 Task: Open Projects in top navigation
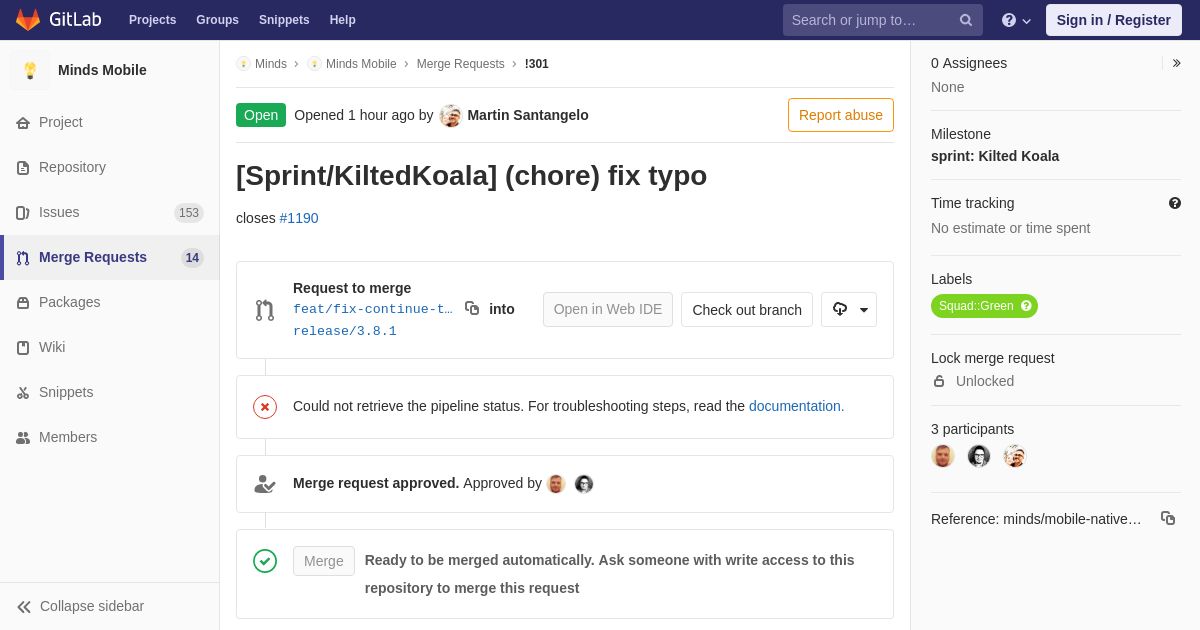coord(153,20)
